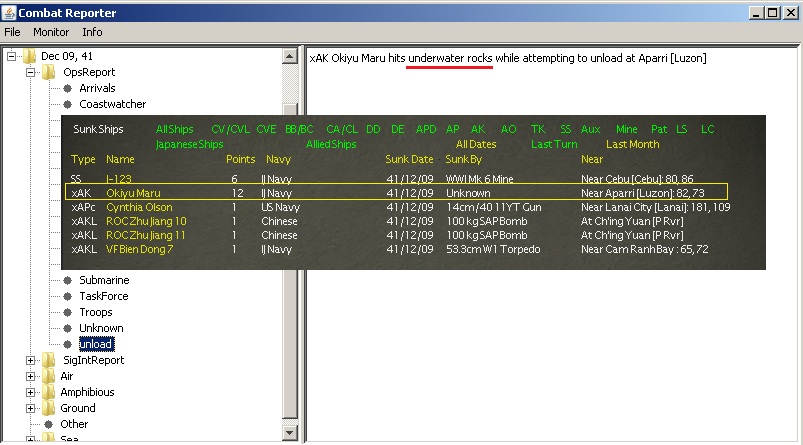
Task: Filter sunk ships by CA/CL
Action: coord(342,129)
